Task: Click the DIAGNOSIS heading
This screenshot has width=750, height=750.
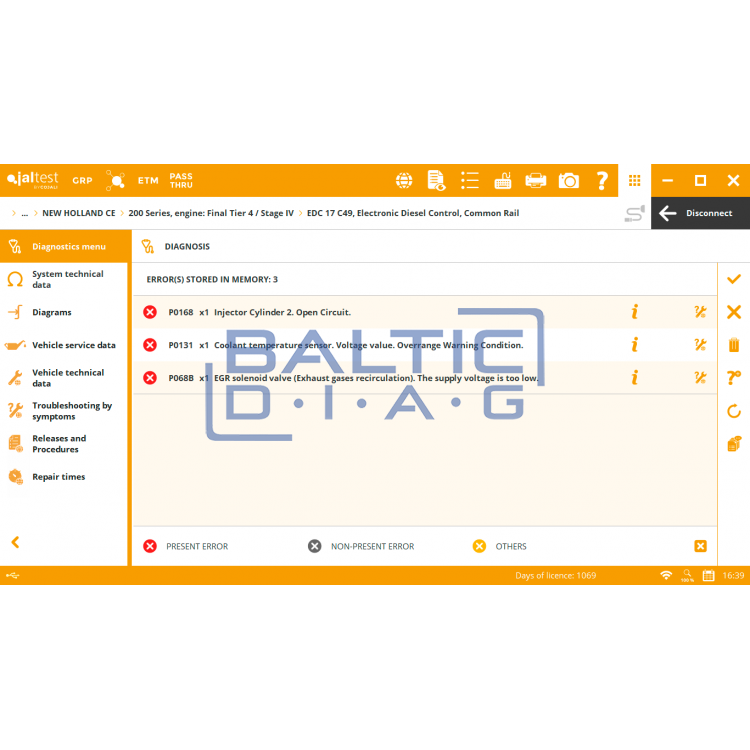Action: (x=187, y=246)
